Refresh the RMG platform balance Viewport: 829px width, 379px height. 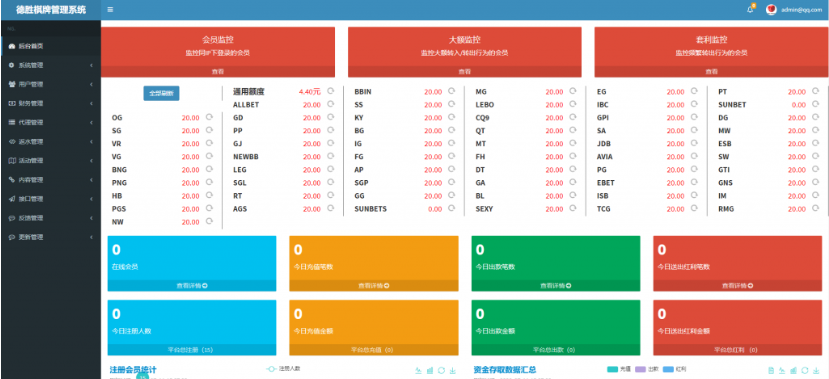(815, 208)
